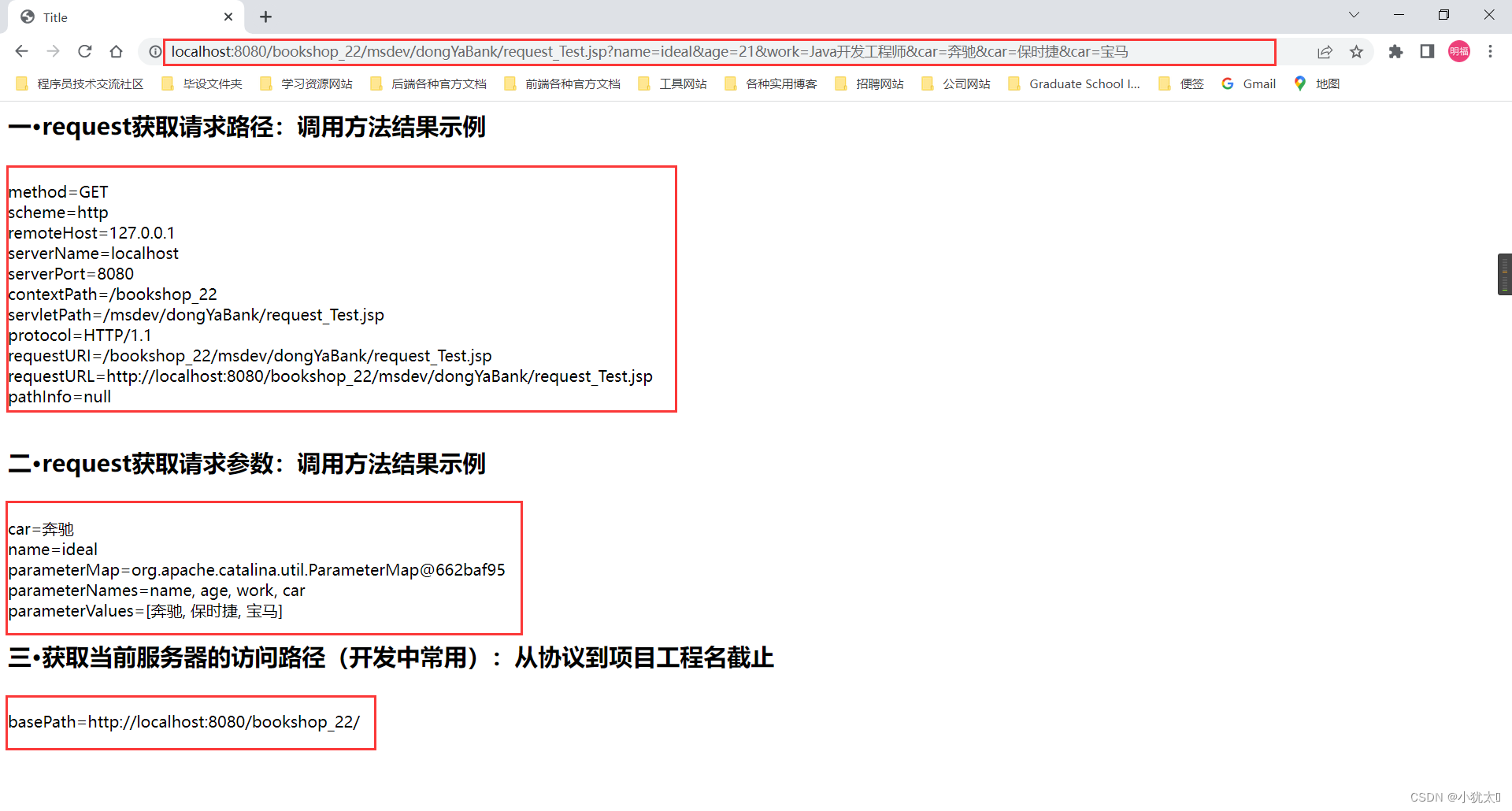Open 公司网站 bookmark folder
1512x811 pixels.
pos(956,83)
